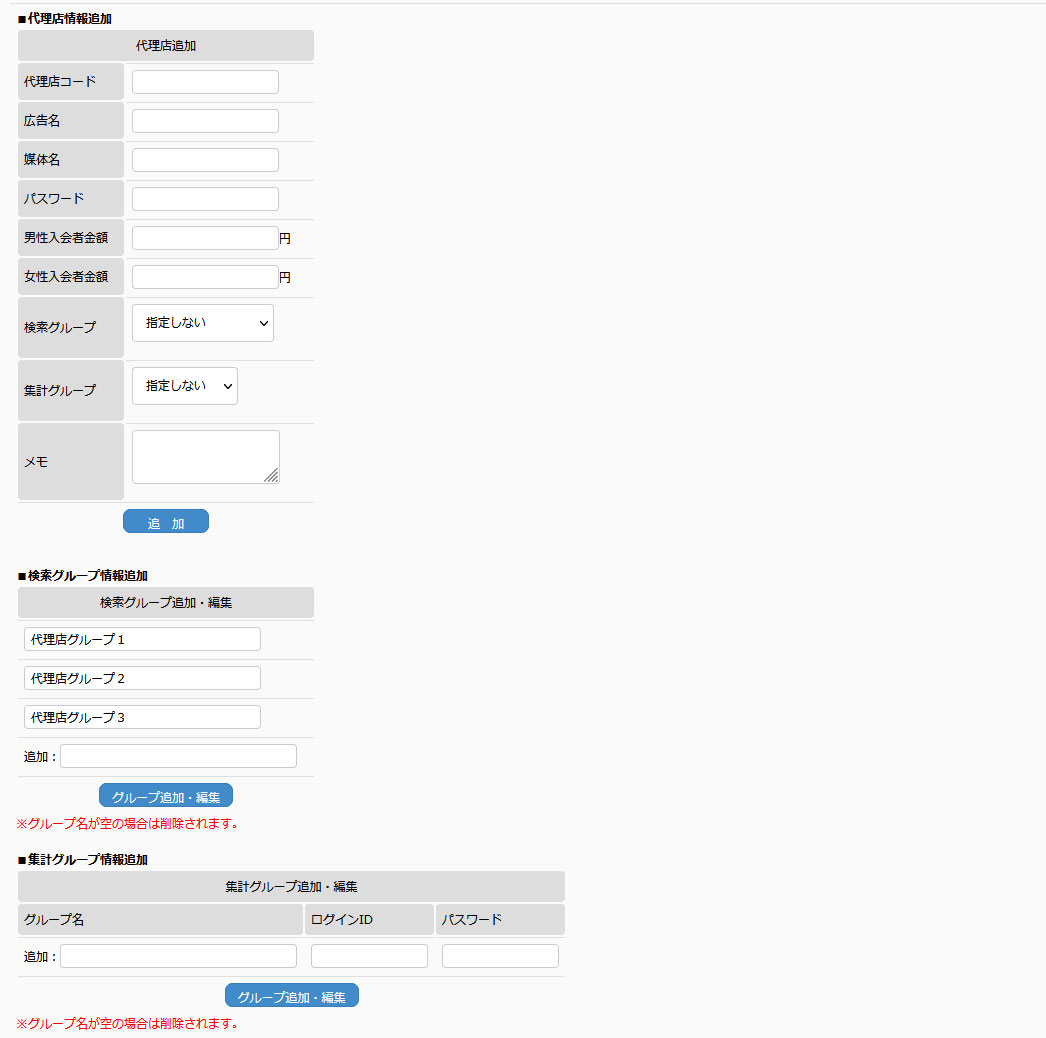This screenshot has width=1046, height=1038.
Task: Select the 代理店グループ３ name field
Action: tap(142, 717)
